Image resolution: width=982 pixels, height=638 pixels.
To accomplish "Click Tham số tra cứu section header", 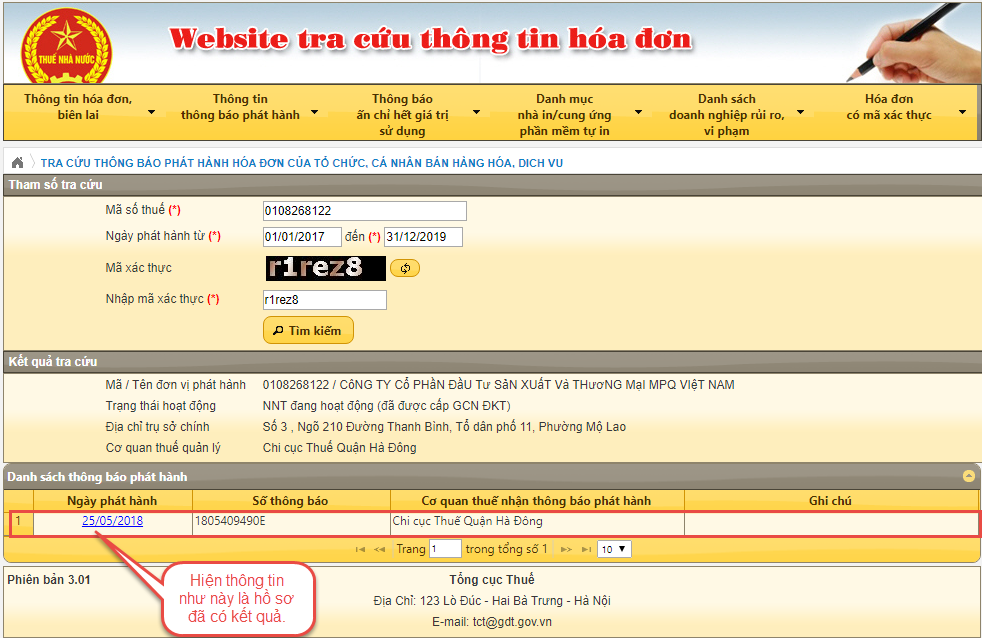I will [492, 185].
